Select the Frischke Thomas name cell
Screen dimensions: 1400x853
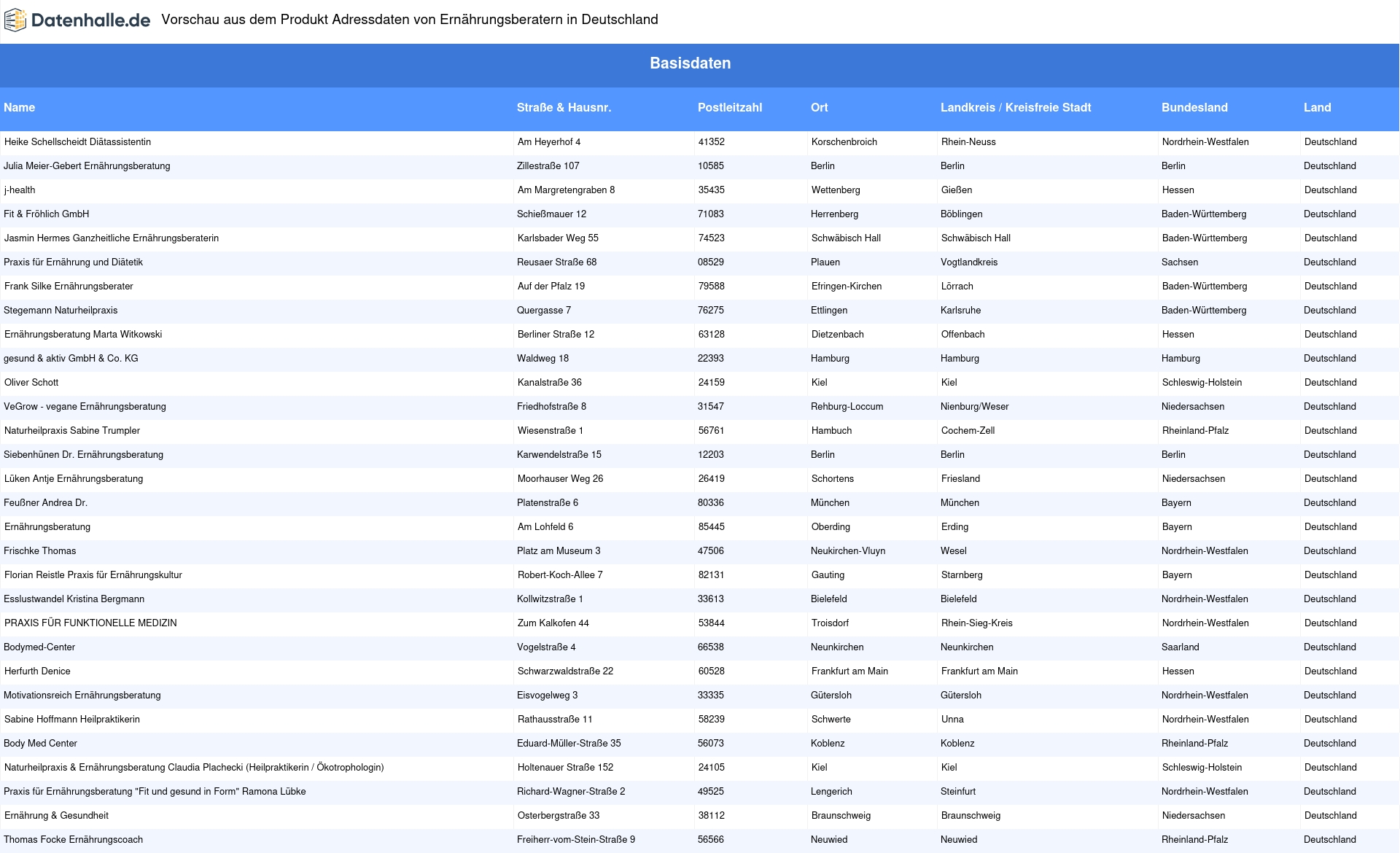point(39,551)
